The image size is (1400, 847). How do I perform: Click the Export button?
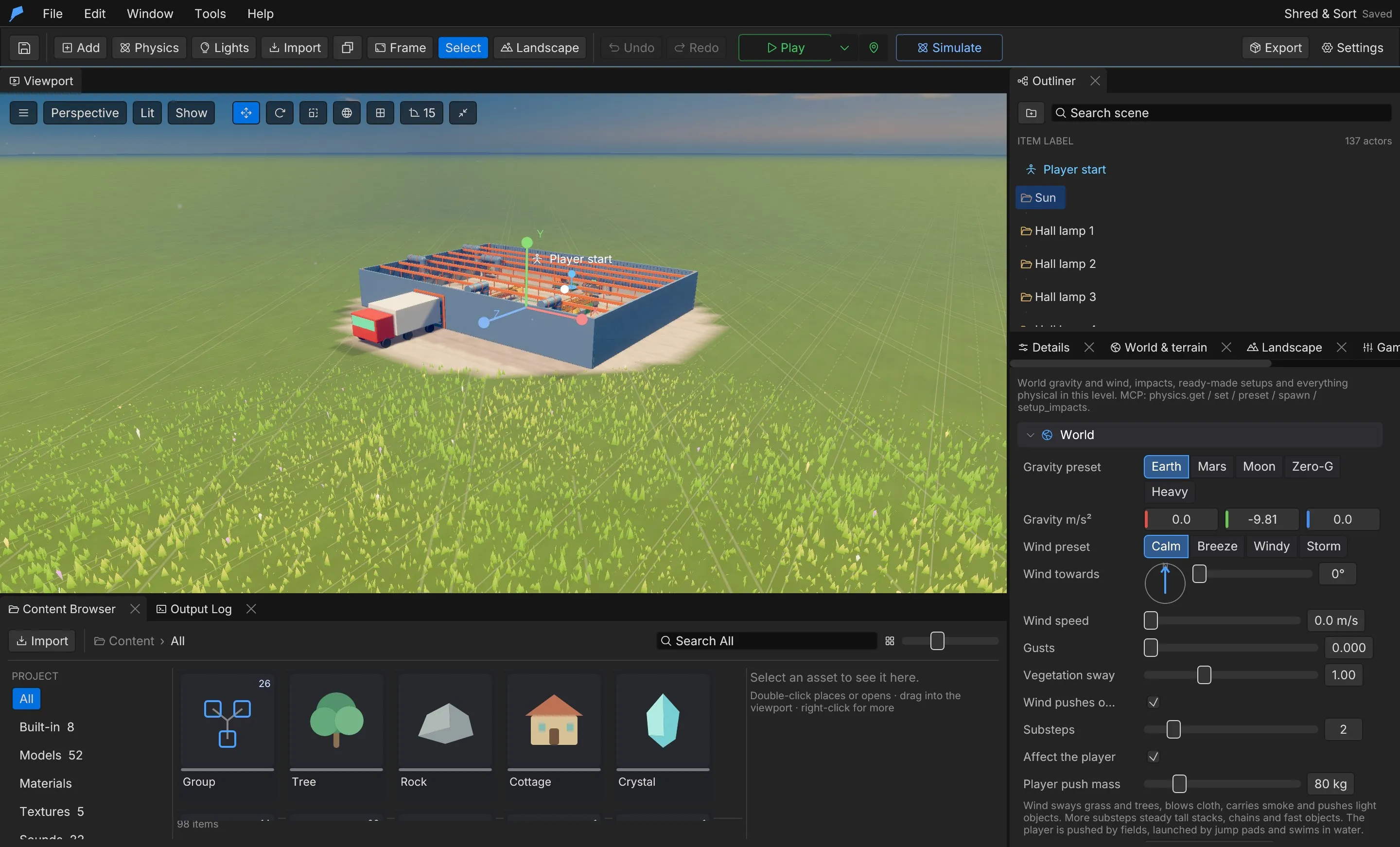[x=1276, y=48]
